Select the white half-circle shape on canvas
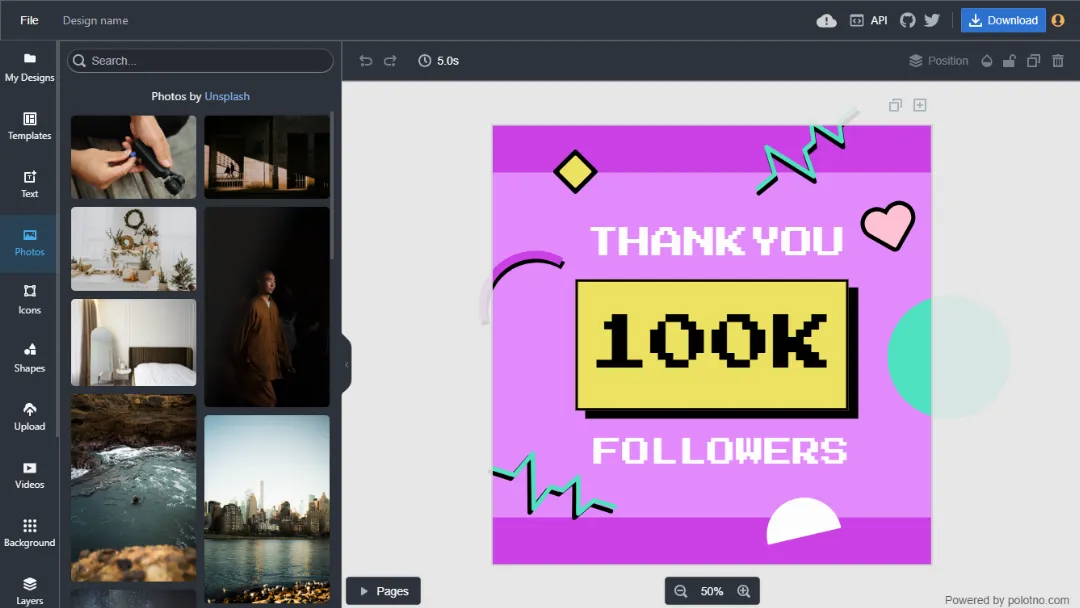 [x=803, y=521]
